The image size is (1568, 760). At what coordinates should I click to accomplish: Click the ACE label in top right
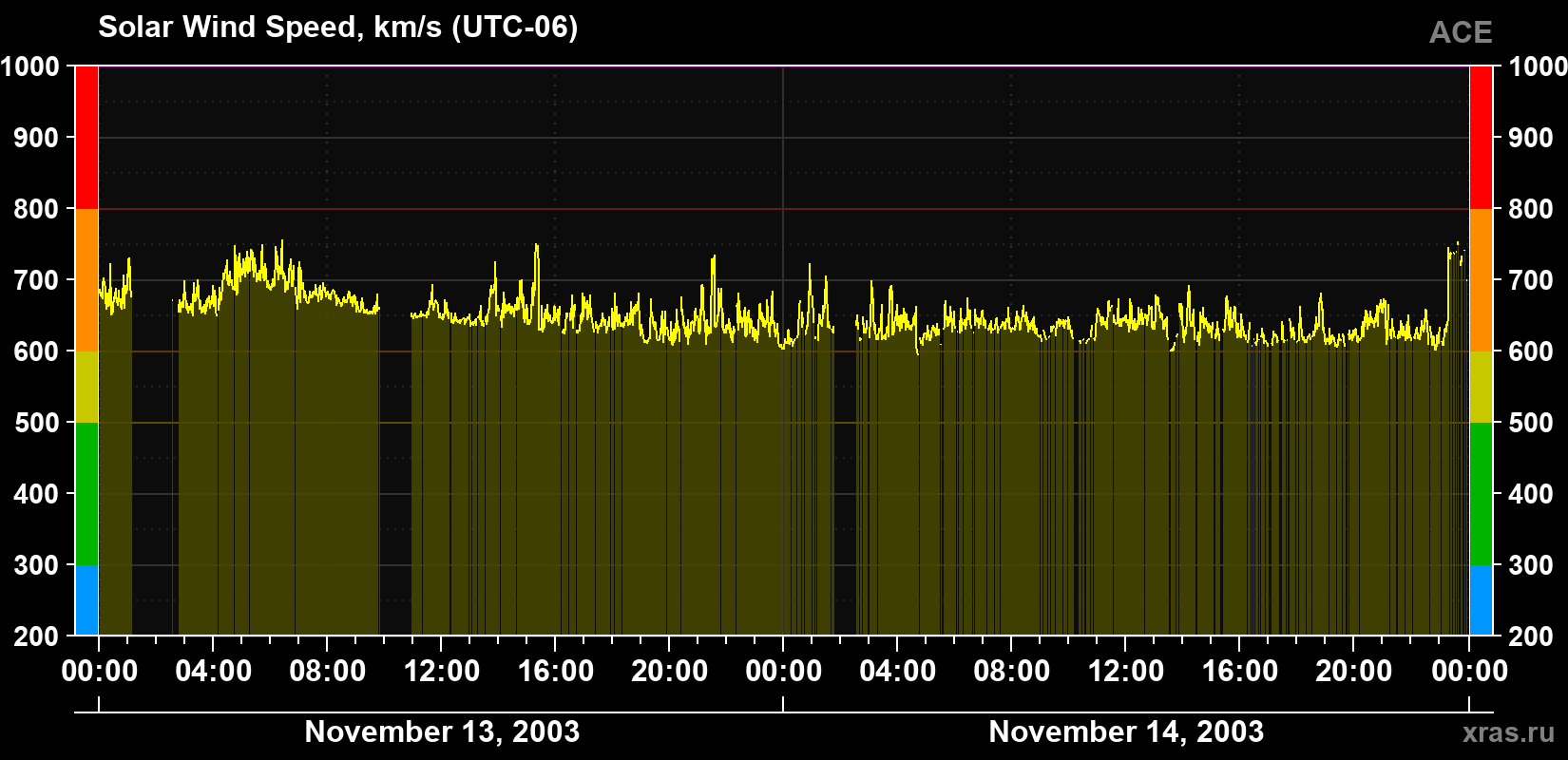click(x=1461, y=32)
